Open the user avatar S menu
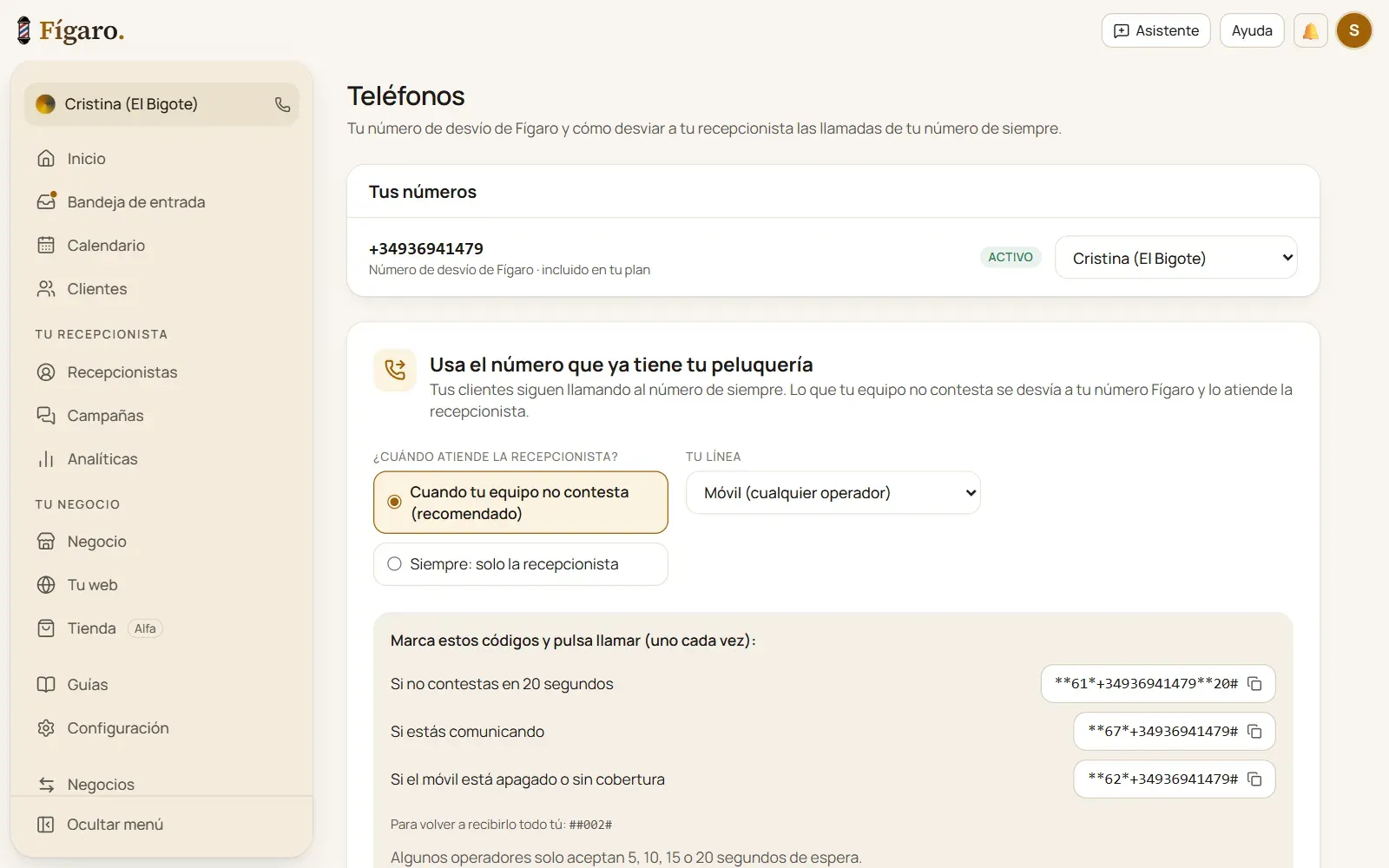 [1353, 30]
